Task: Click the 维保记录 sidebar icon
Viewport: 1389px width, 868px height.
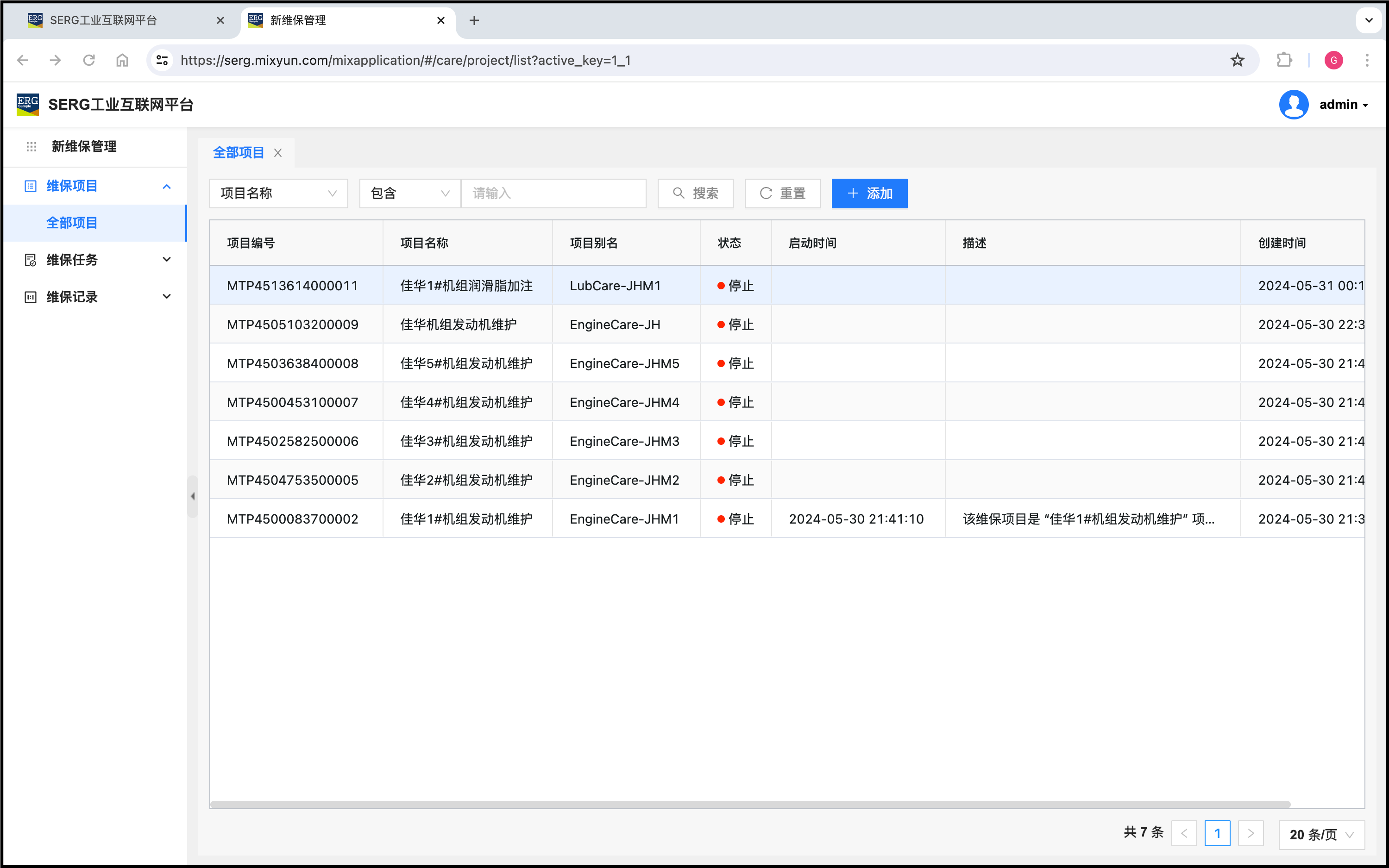Action: [x=31, y=297]
